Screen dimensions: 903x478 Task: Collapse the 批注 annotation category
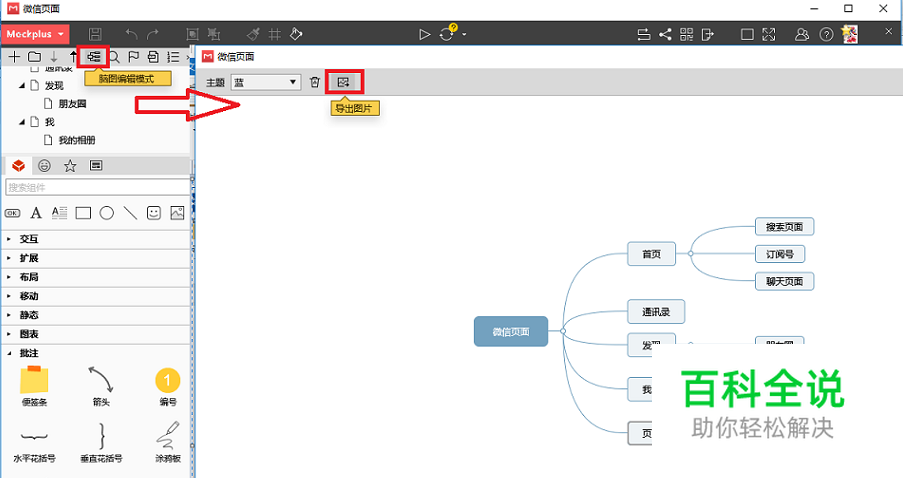[x=10, y=353]
